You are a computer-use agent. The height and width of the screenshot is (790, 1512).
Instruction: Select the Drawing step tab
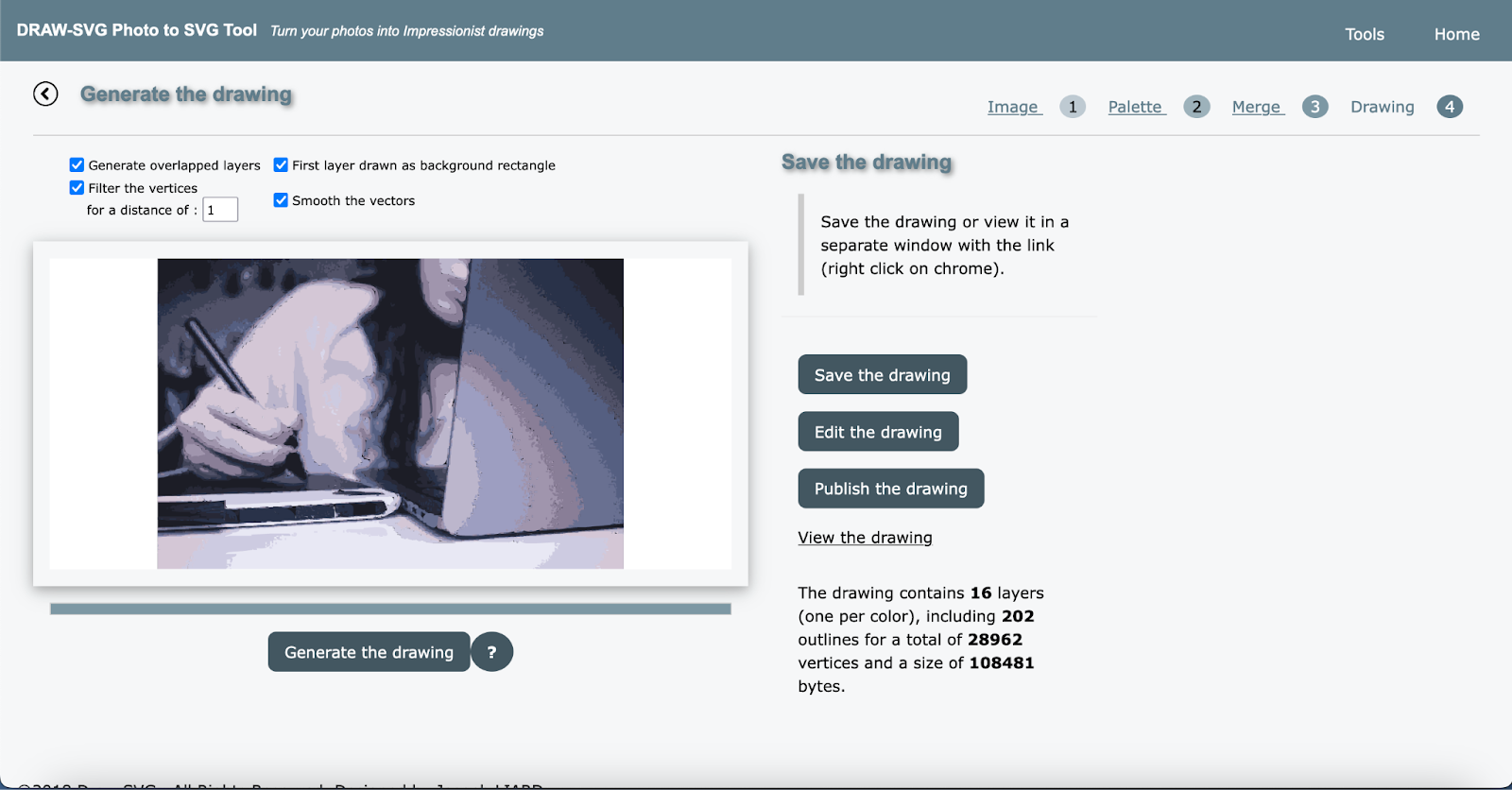pos(1382,107)
